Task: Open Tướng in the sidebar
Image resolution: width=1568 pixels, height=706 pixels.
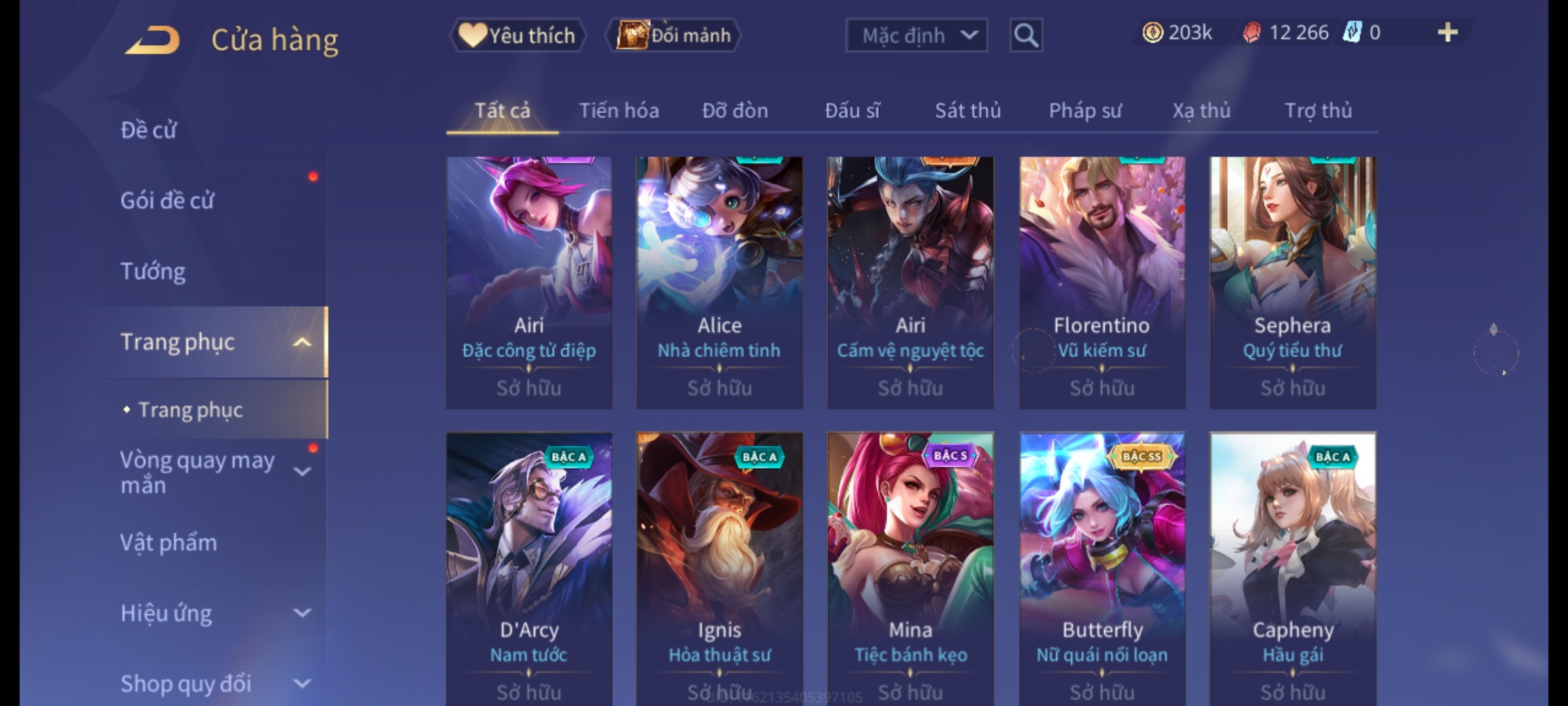Action: [153, 271]
